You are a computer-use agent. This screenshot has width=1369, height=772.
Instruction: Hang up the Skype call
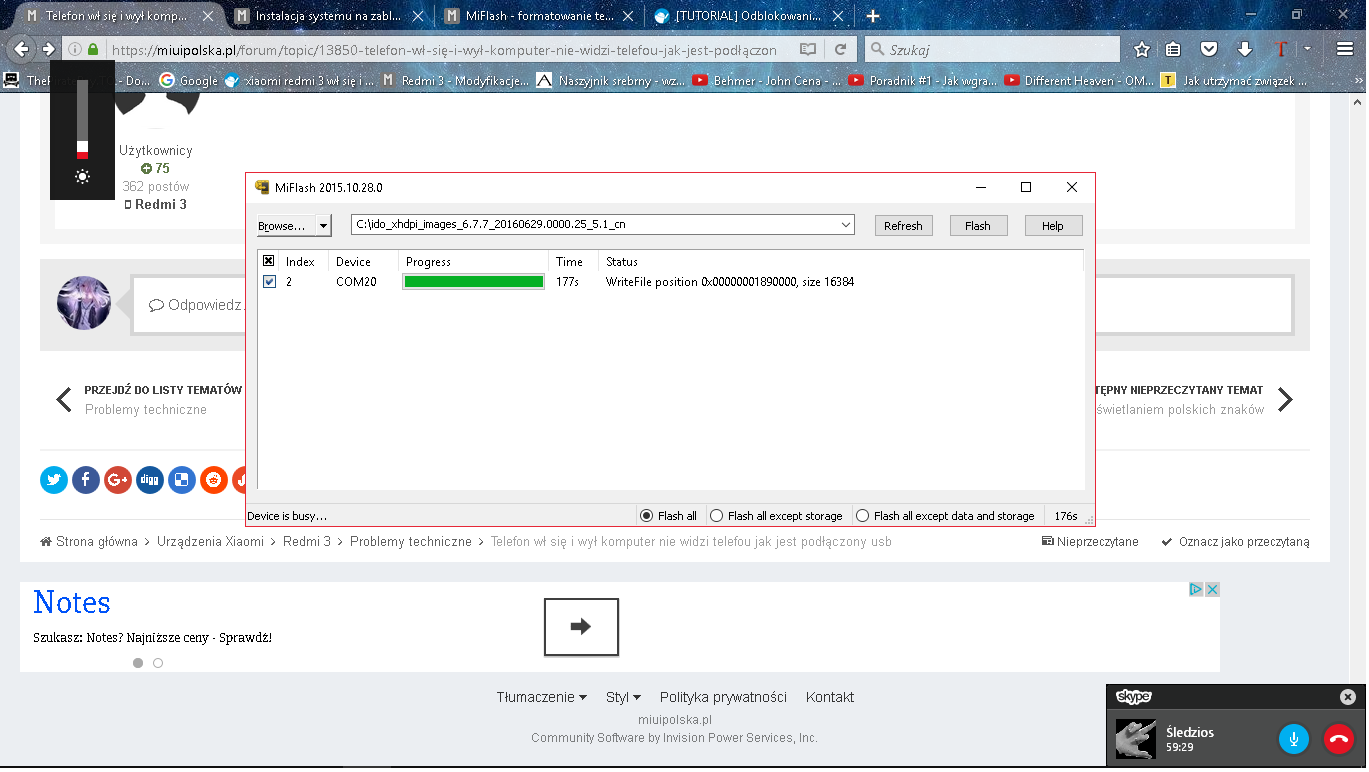(1338, 740)
